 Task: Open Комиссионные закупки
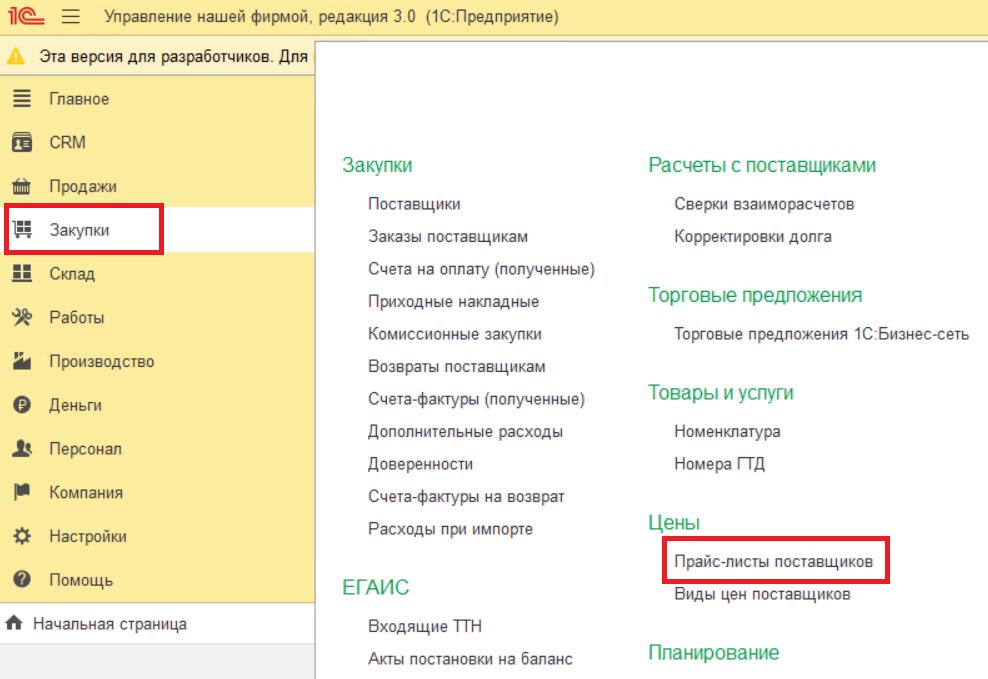455,334
